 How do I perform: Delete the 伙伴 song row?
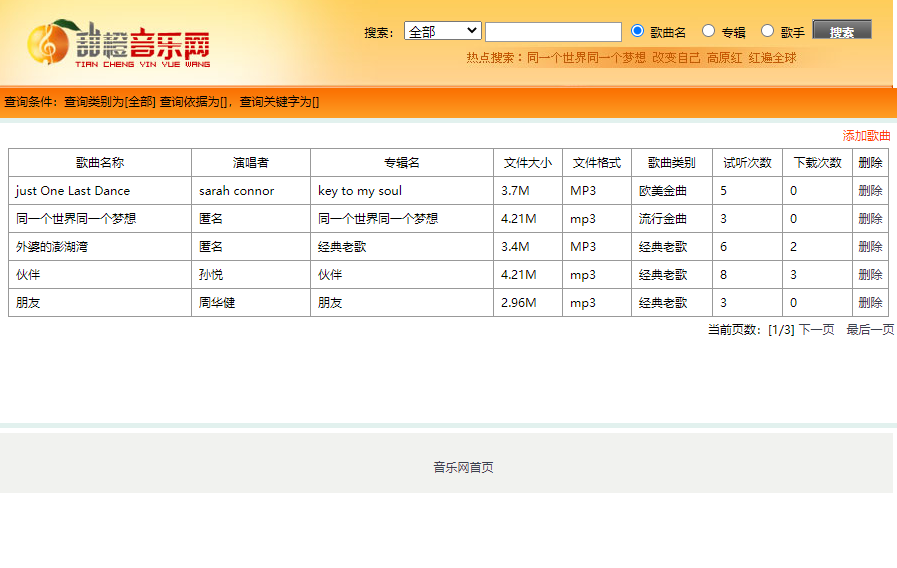point(870,275)
